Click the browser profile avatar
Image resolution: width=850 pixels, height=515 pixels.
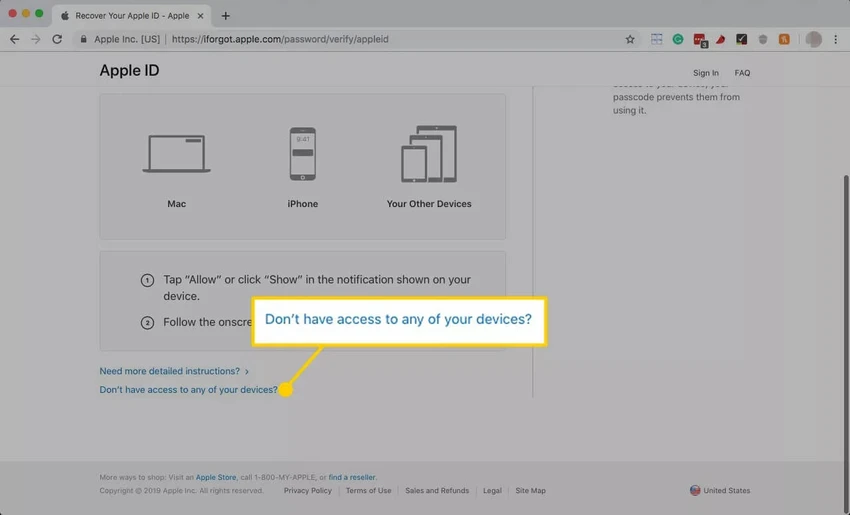point(813,39)
